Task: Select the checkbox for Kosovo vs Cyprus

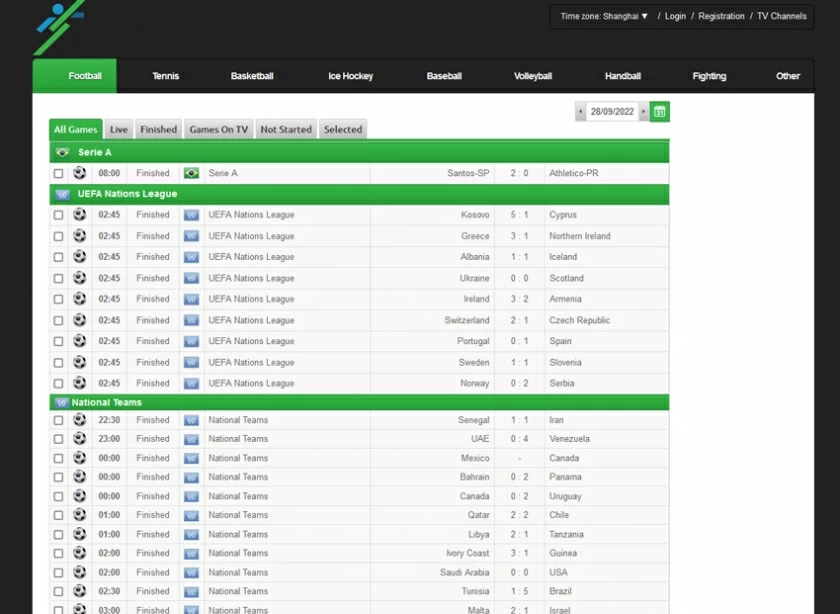Action: tap(58, 215)
